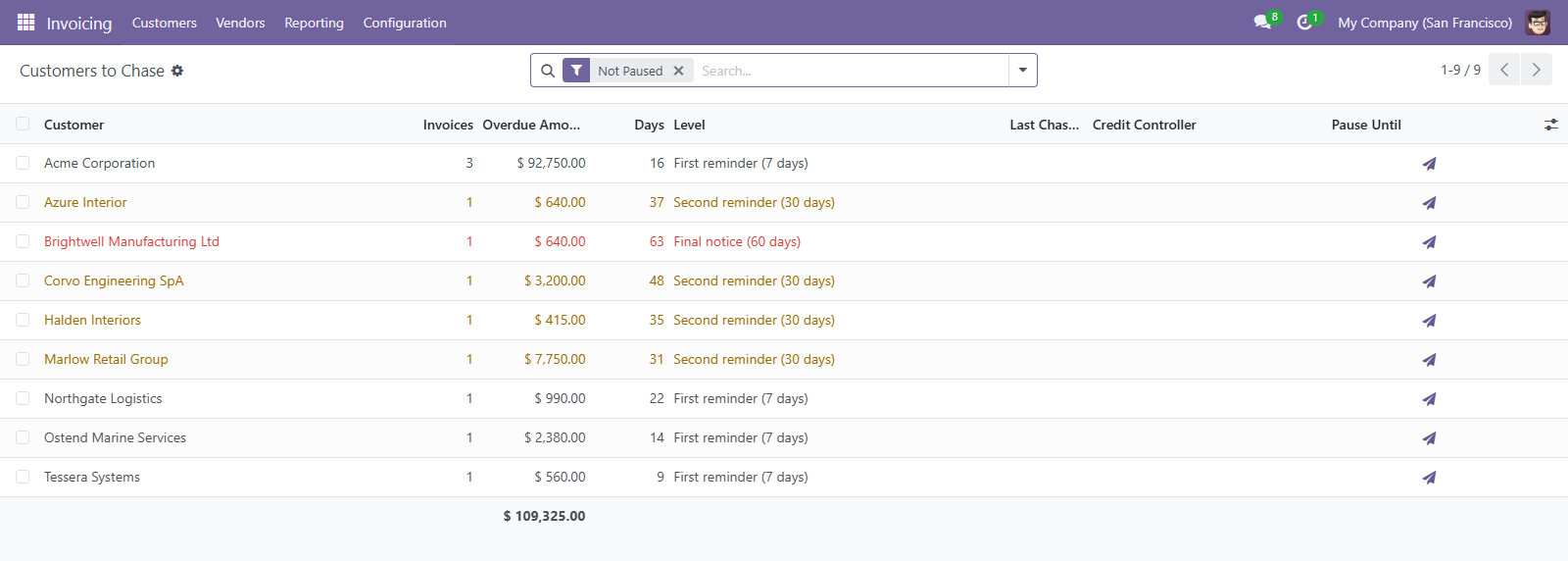Send reminder for Azure Interior
This screenshot has width=1568, height=561.
click(x=1429, y=203)
